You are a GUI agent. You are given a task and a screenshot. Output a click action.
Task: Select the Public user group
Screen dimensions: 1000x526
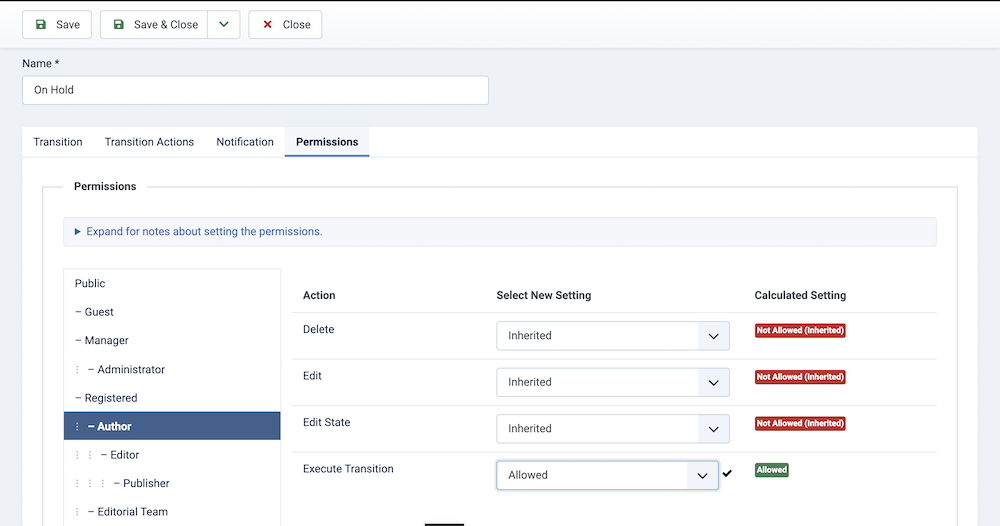90,284
